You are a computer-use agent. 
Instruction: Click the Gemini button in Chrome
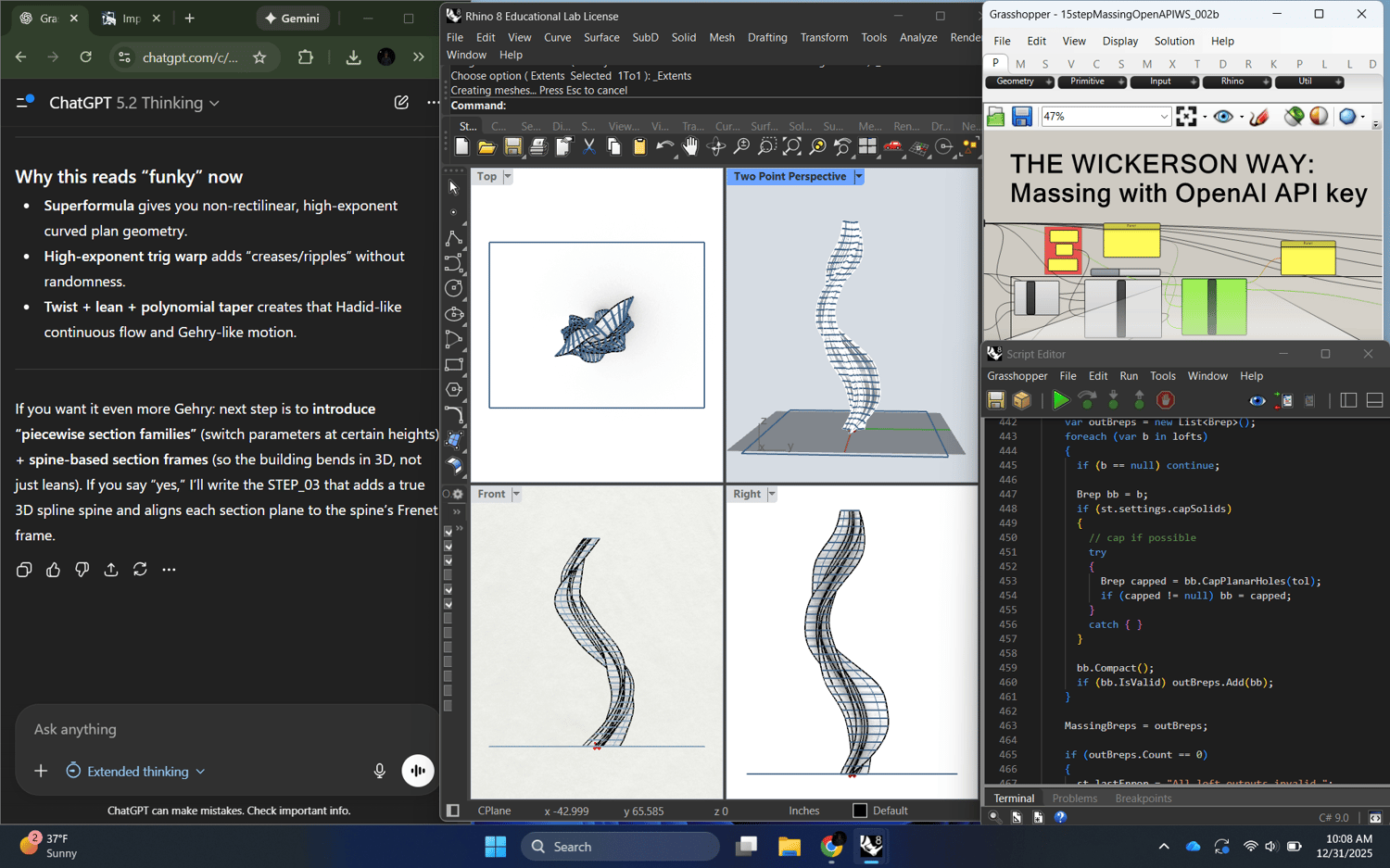pyautogui.click(x=293, y=18)
